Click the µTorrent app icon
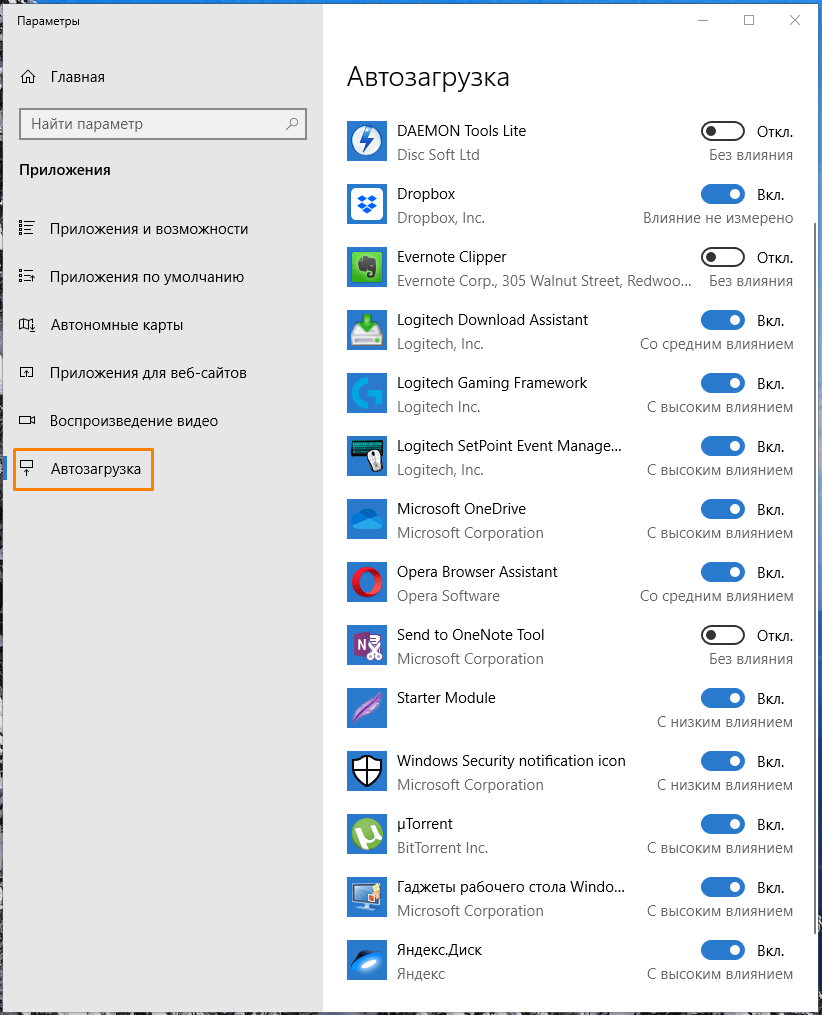 point(366,835)
